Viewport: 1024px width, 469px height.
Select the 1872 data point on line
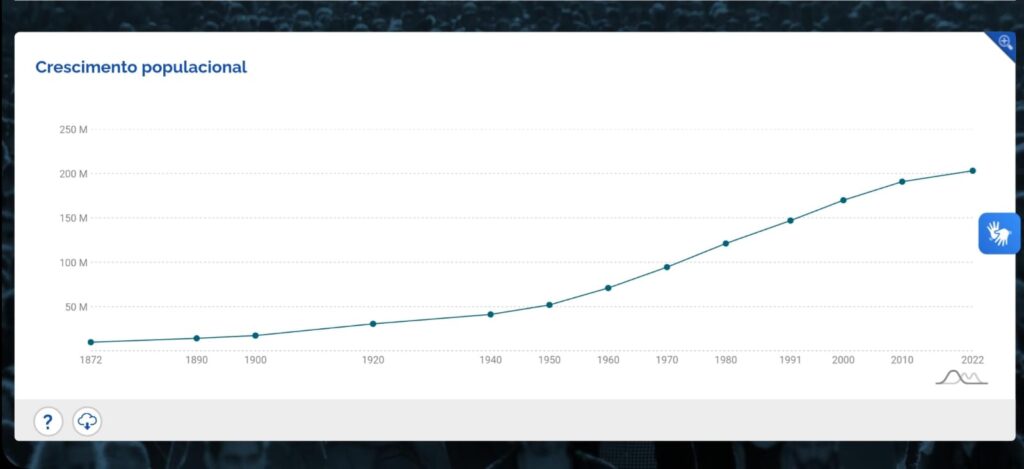pyautogui.click(x=91, y=342)
